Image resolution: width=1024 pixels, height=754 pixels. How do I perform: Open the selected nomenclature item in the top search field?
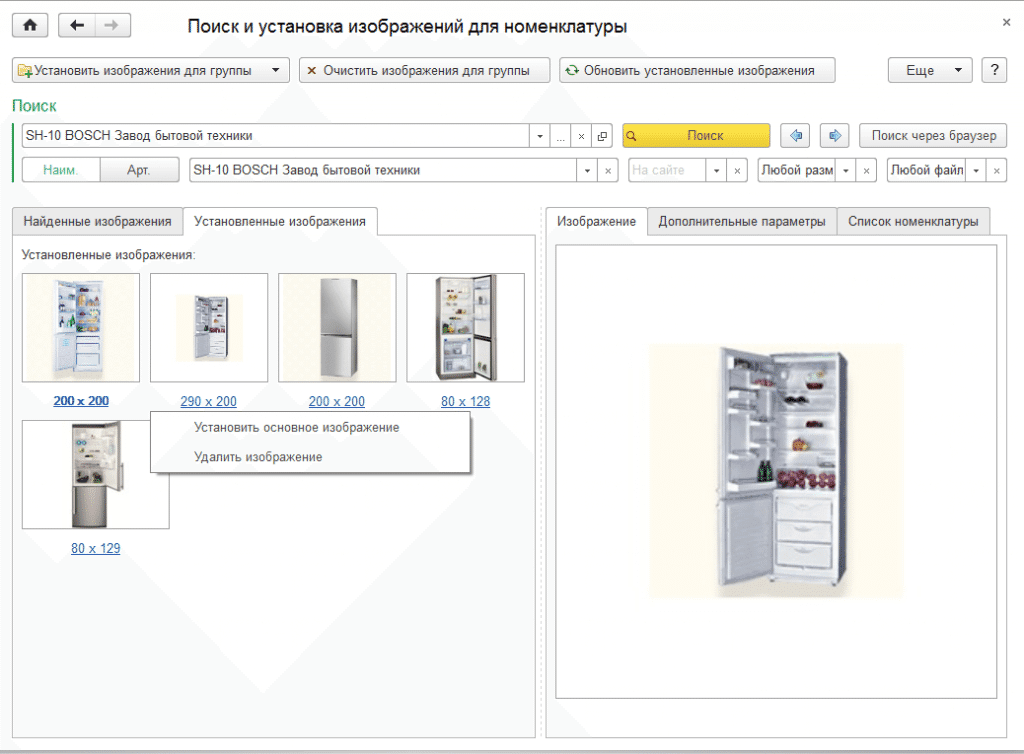[602, 136]
